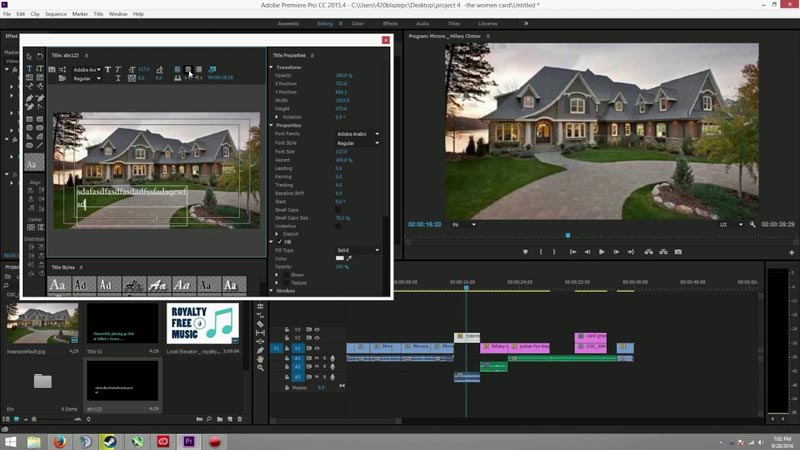Open the Fit zoom level dropdown
This screenshot has height=450, width=800.
point(464,224)
